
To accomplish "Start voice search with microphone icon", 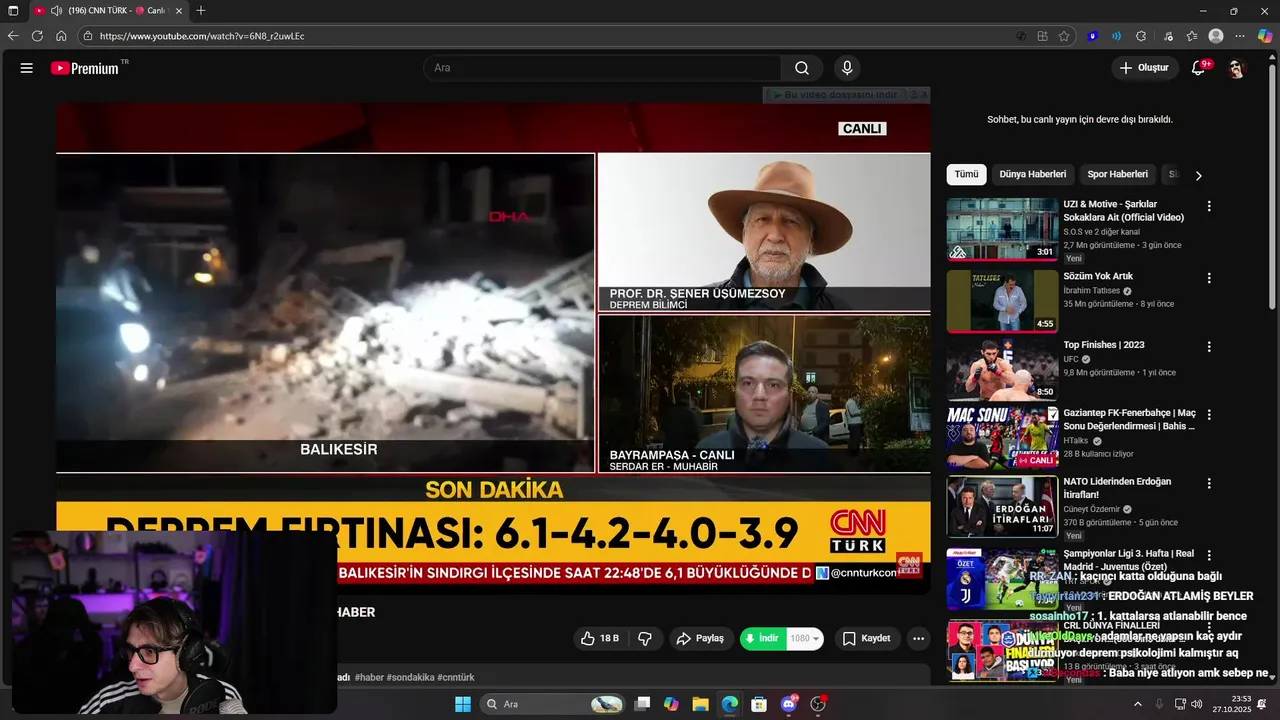I will (847, 68).
